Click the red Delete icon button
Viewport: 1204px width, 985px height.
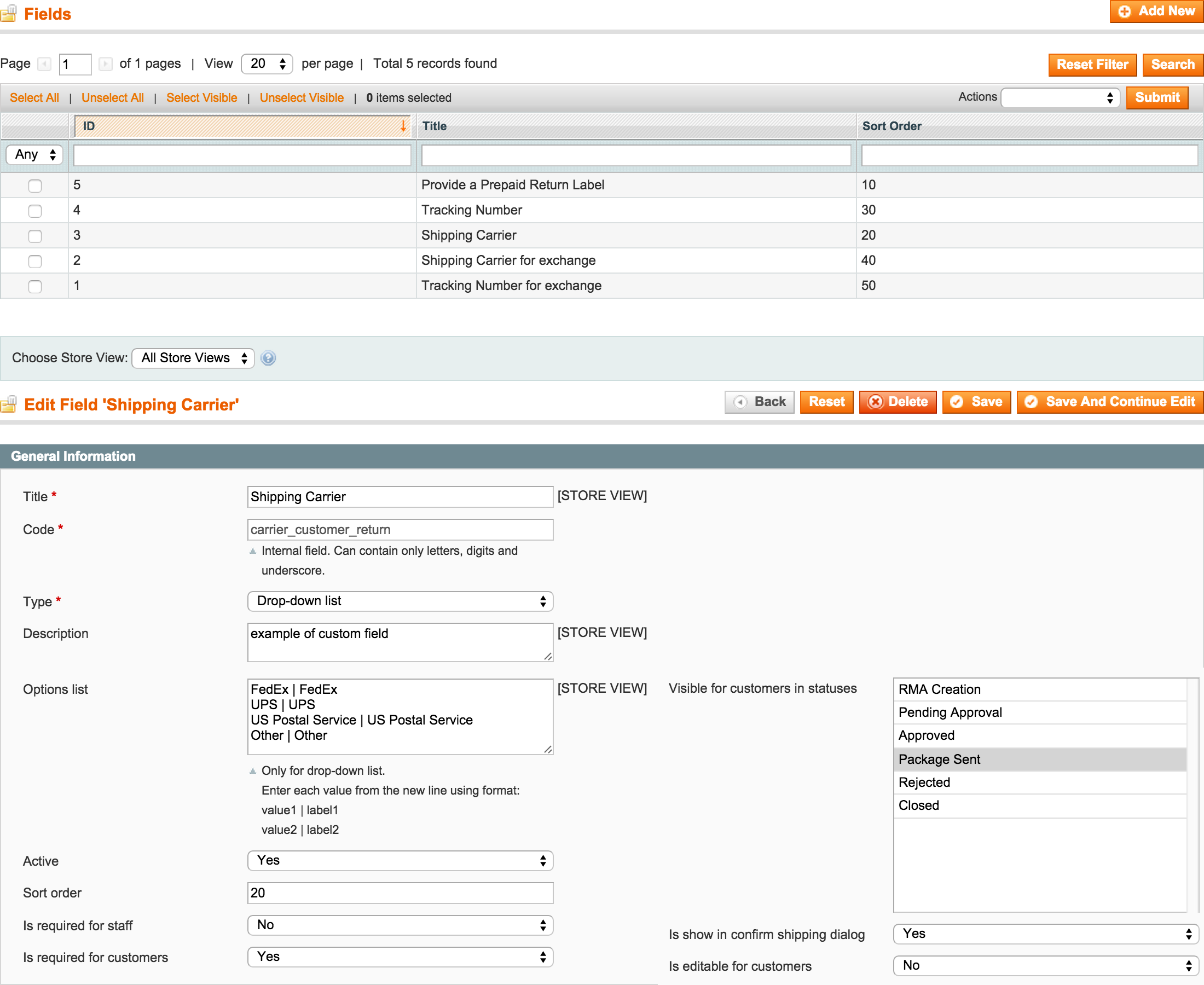click(877, 402)
